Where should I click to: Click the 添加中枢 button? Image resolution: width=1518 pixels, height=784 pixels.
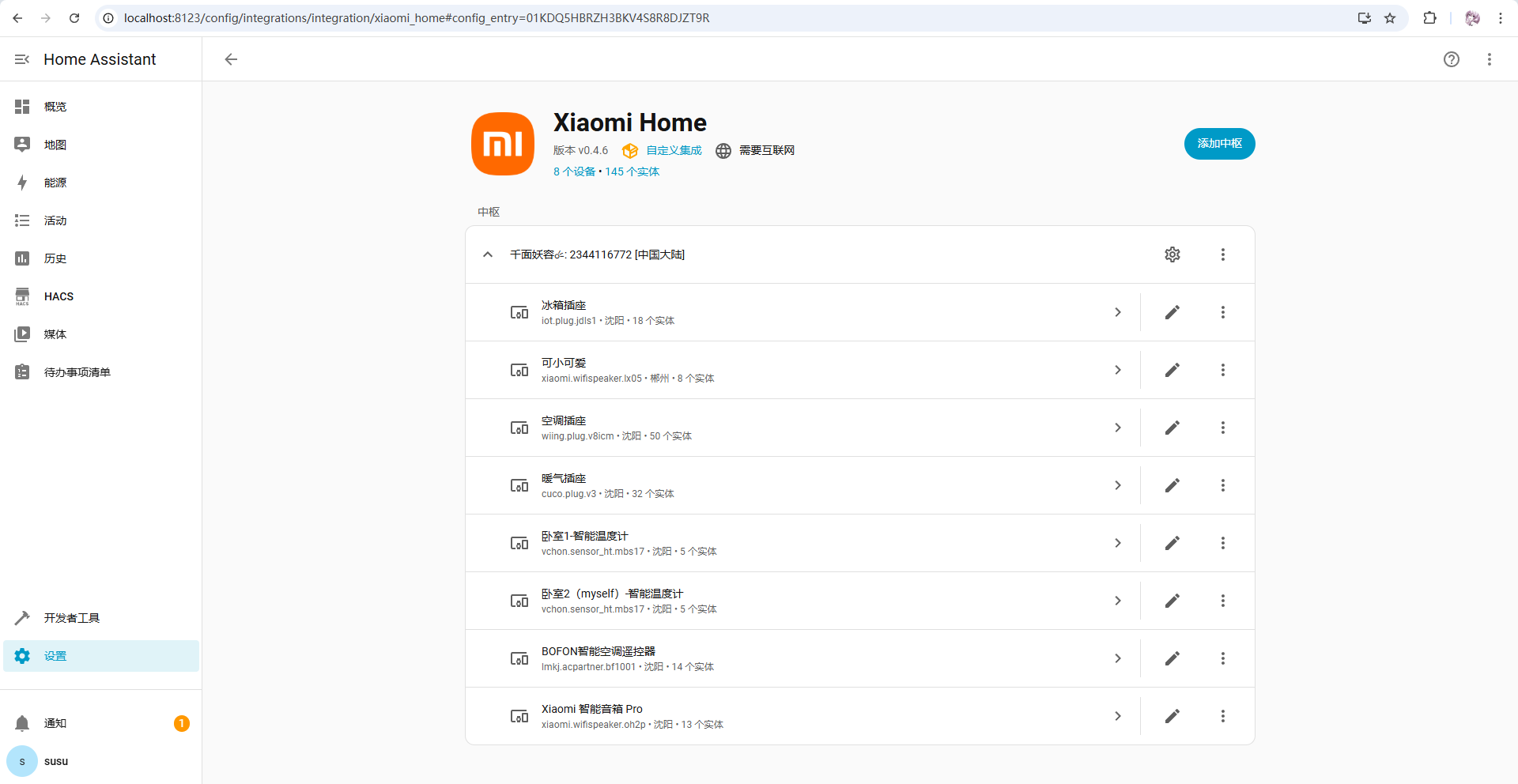(1219, 144)
